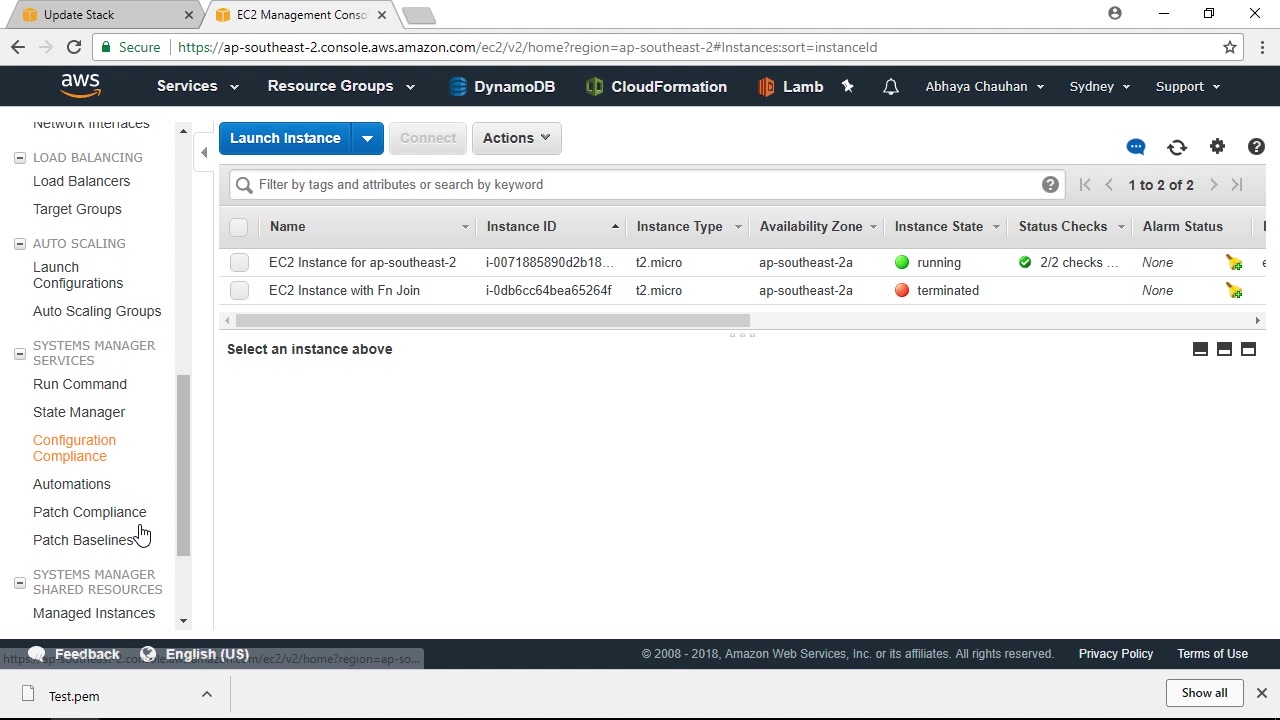
Task: Open Target Groups in sidebar
Action: [x=77, y=209]
